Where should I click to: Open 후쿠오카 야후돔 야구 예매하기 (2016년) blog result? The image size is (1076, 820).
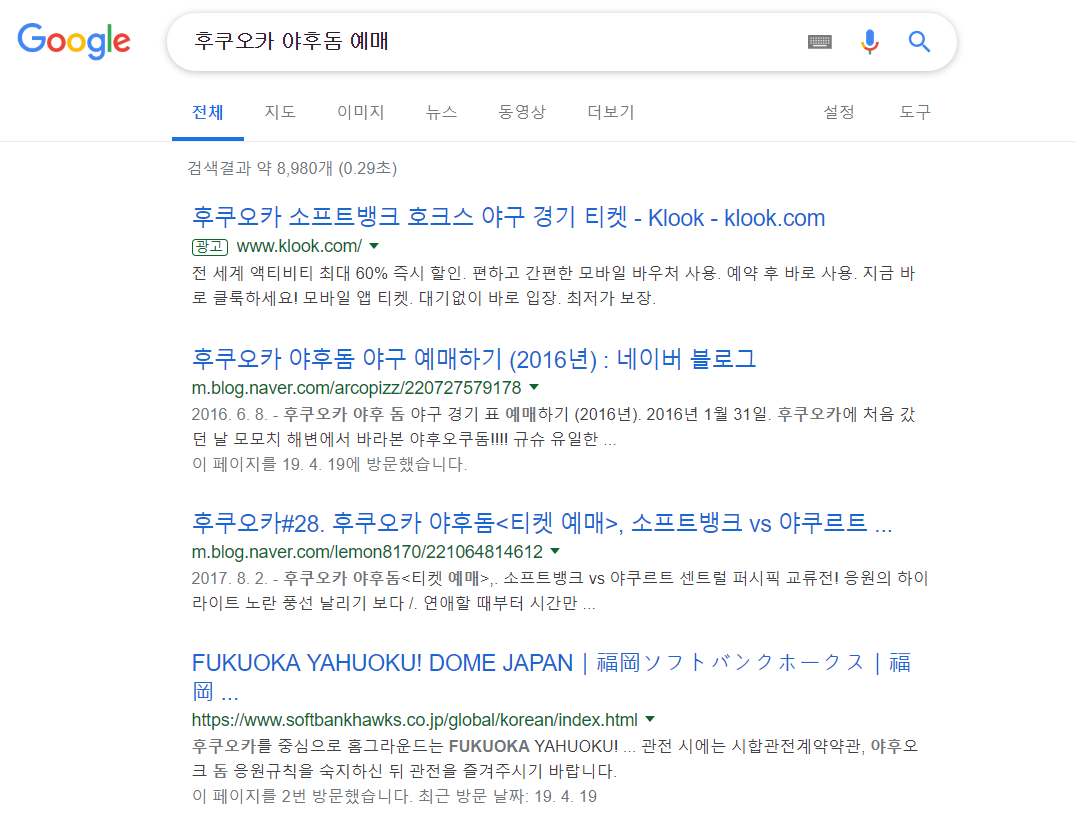(x=473, y=359)
